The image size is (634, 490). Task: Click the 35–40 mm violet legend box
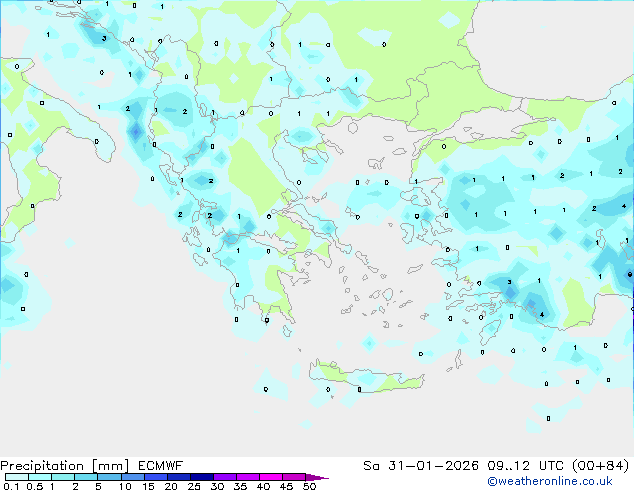(x=248, y=477)
